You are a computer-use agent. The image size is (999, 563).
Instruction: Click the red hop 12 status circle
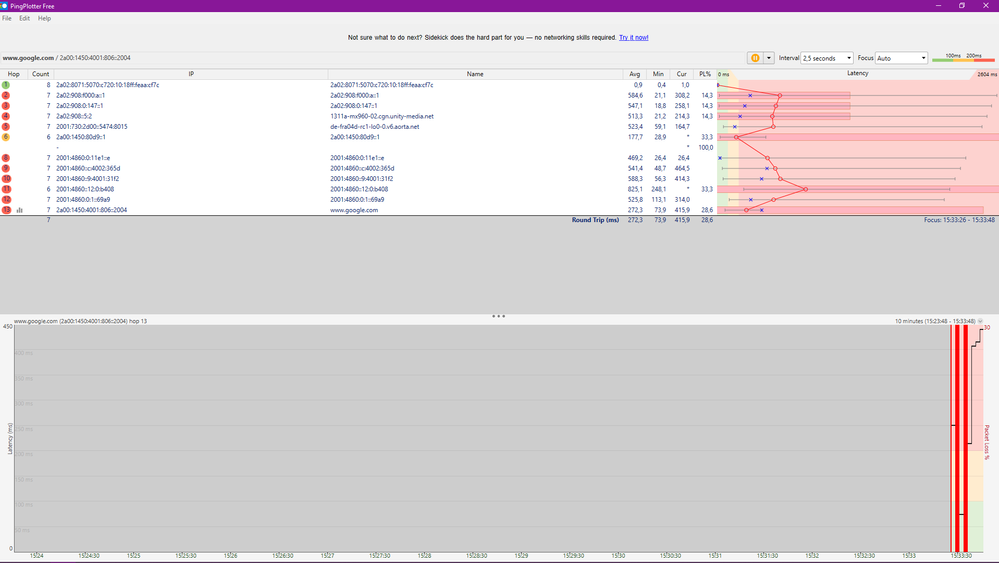[x=6, y=199]
